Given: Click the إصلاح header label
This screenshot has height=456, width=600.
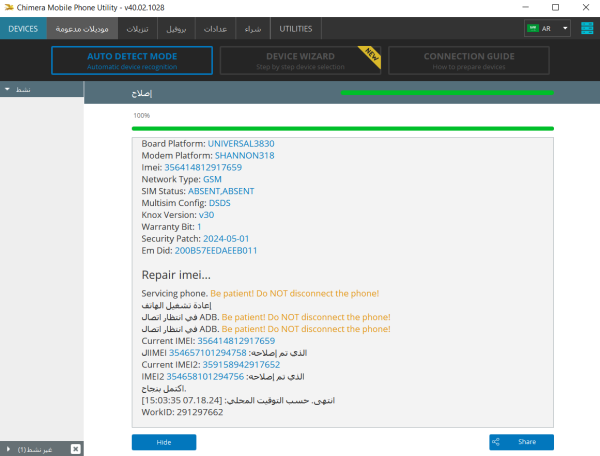Looking at the screenshot, I should pyautogui.click(x=142, y=93).
